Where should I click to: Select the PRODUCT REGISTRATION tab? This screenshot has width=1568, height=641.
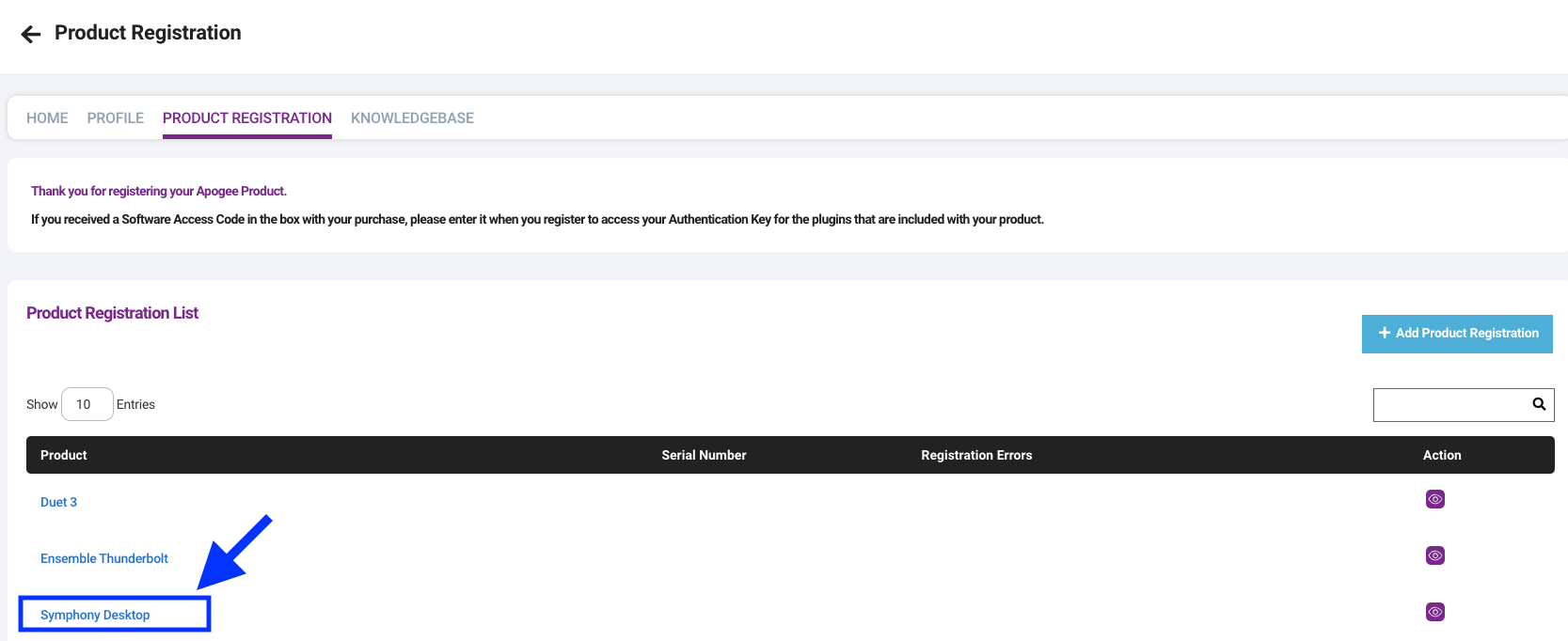(x=247, y=118)
